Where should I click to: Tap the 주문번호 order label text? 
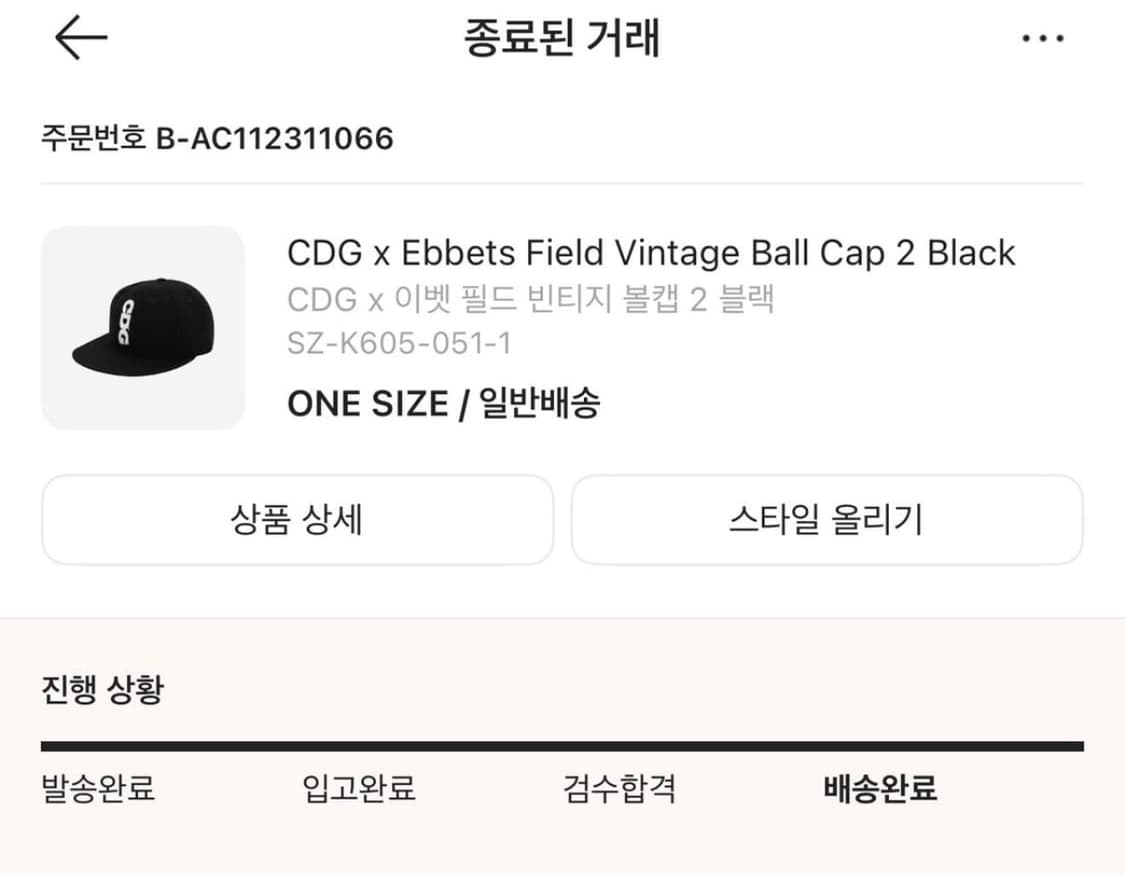pyautogui.click(x=95, y=138)
